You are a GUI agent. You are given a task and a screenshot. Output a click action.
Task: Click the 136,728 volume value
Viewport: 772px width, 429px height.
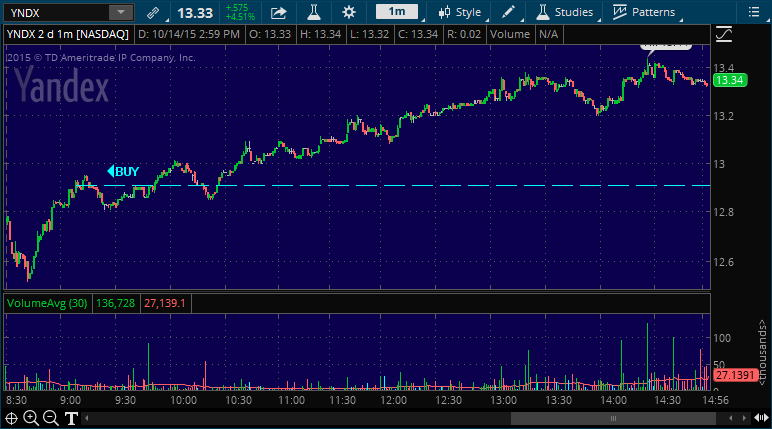tap(116, 303)
